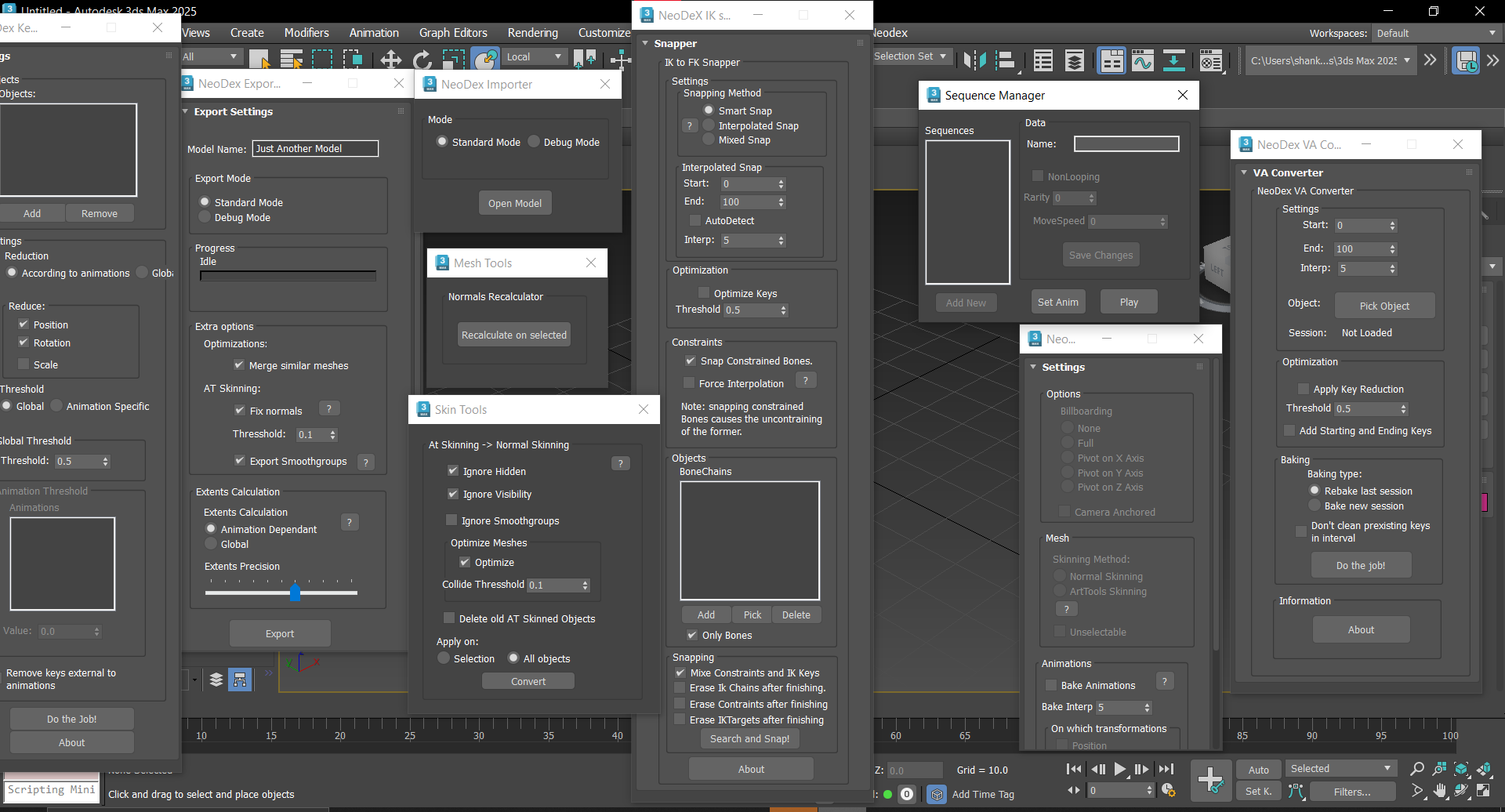Adjust the Extents Precision slider handle
Image resolution: width=1505 pixels, height=812 pixels.
(295, 592)
